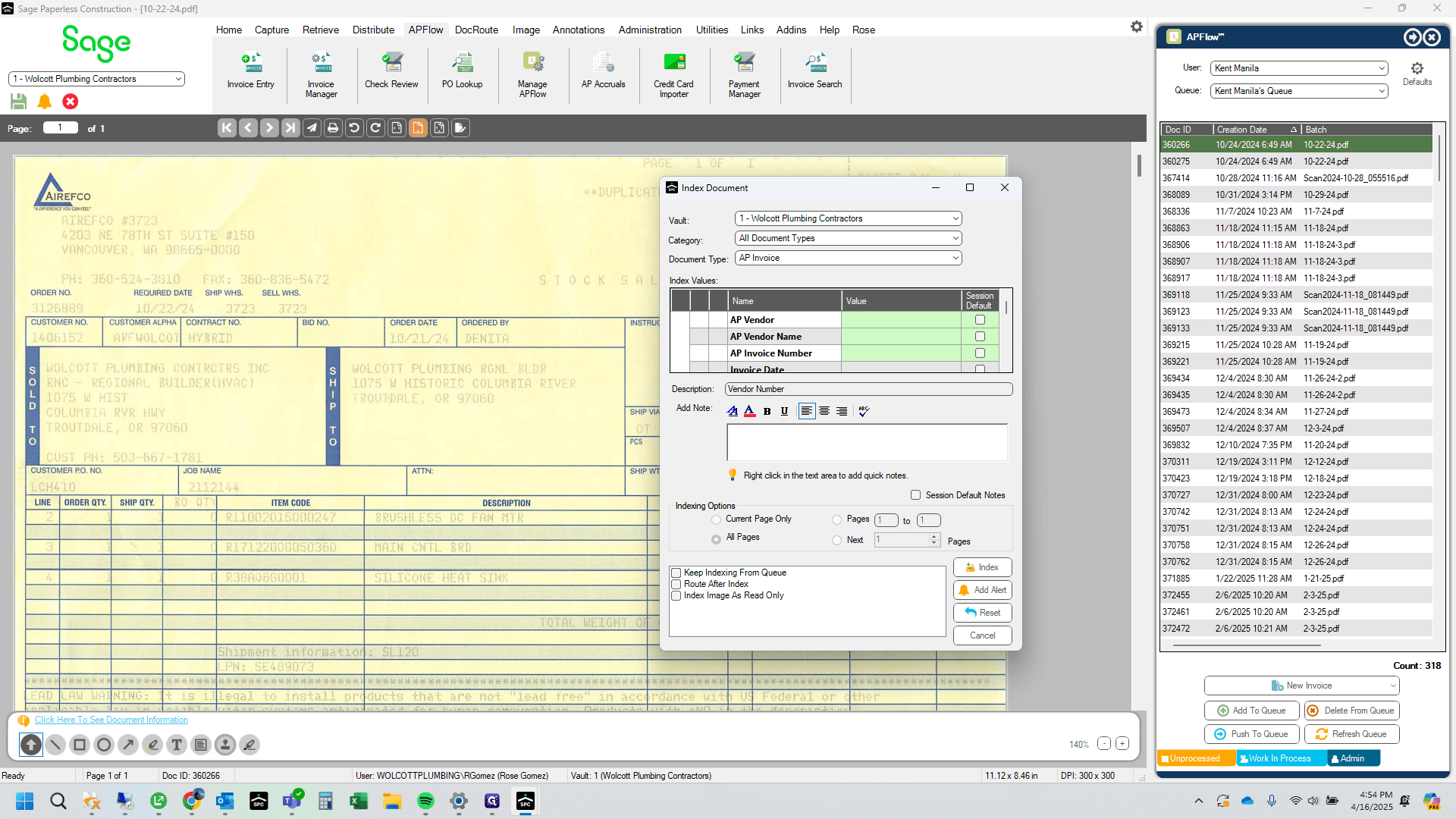Image resolution: width=1456 pixels, height=819 pixels.
Task: Click the orange bell alert icon
Action: [x=45, y=102]
